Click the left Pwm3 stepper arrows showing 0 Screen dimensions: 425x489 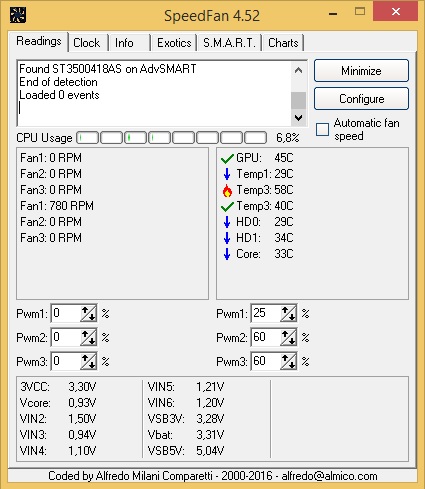click(x=88, y=361)
